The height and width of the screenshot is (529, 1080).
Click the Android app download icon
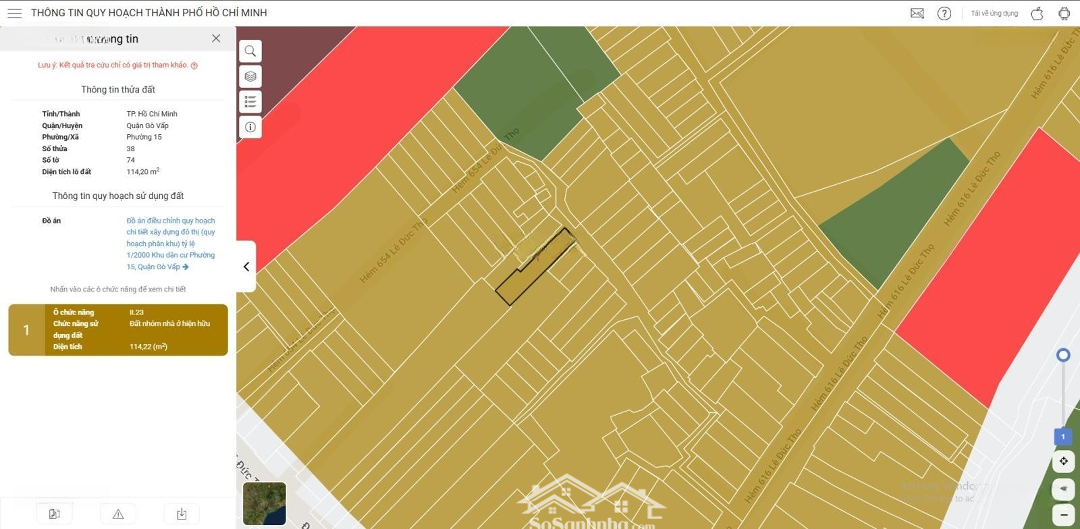click(x=1064, y=13)
